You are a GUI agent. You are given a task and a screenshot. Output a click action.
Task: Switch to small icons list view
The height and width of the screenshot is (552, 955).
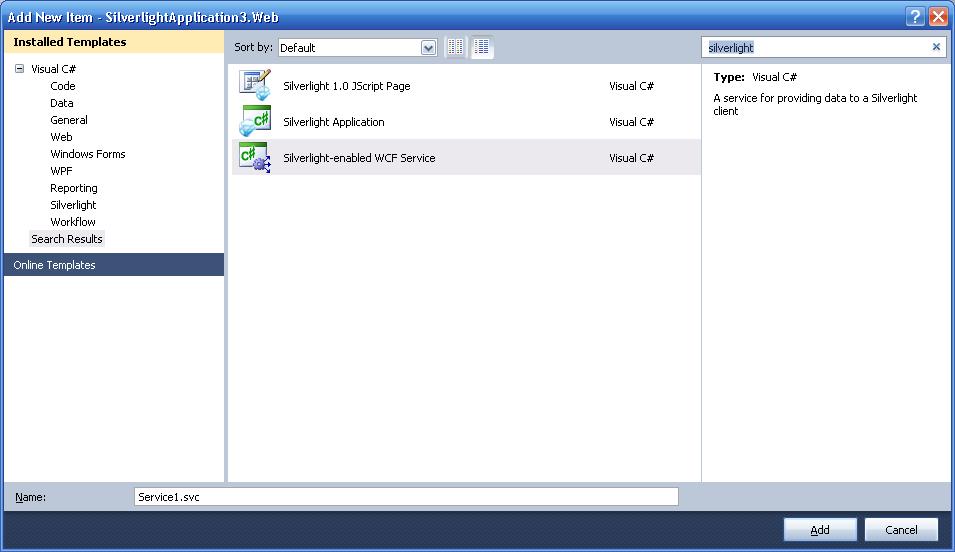(481, 47)
